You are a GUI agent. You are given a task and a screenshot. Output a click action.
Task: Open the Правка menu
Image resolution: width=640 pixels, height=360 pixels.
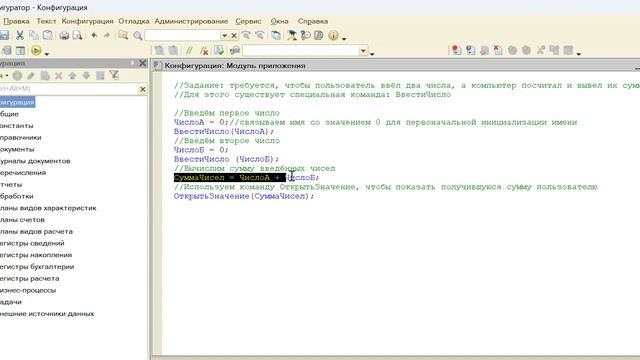point(16,21)
